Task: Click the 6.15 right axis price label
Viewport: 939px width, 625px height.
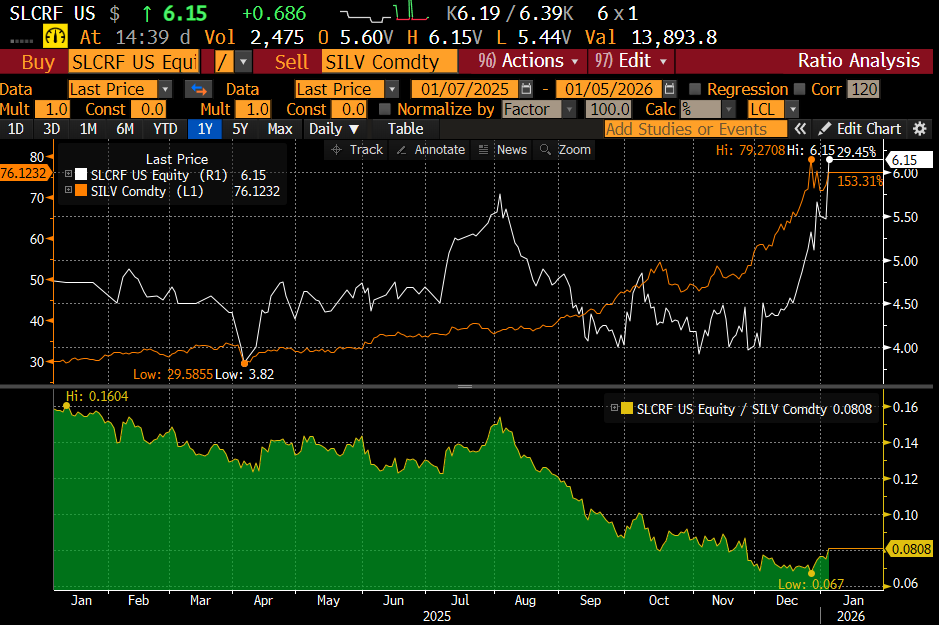Action: 908,160
